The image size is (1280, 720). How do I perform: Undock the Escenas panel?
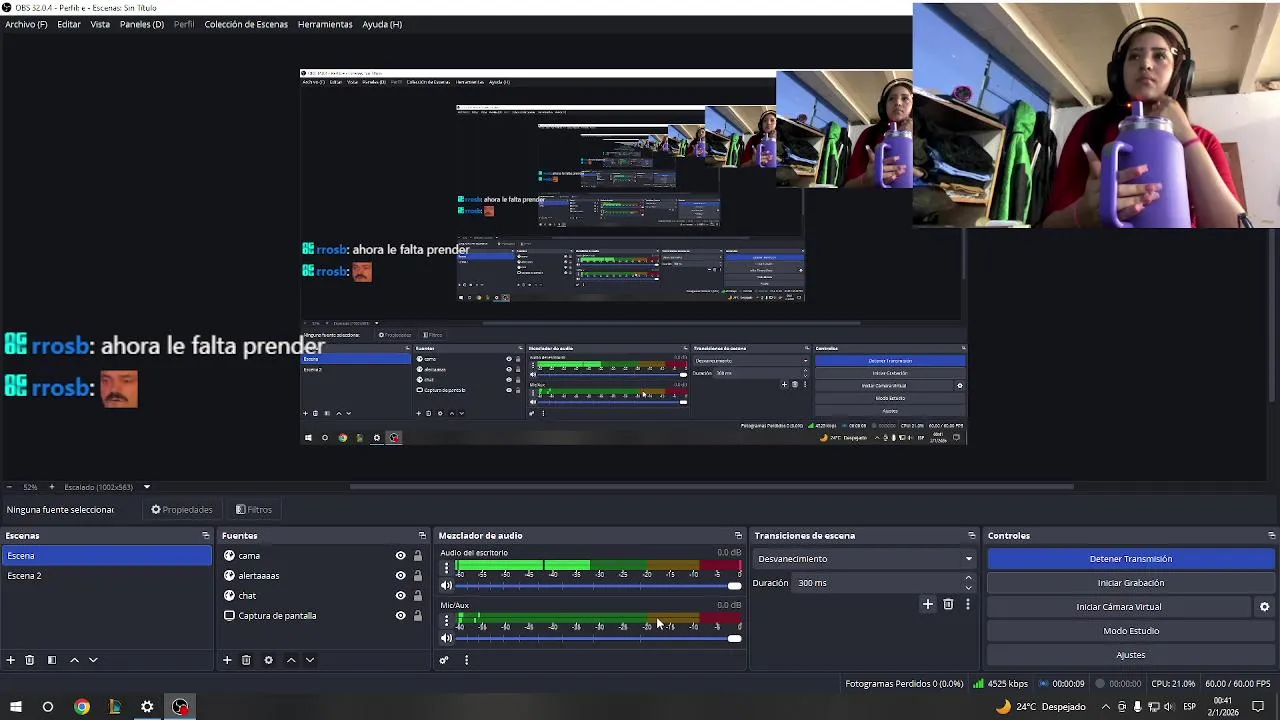pyautogui.click(x=206, y=536)
